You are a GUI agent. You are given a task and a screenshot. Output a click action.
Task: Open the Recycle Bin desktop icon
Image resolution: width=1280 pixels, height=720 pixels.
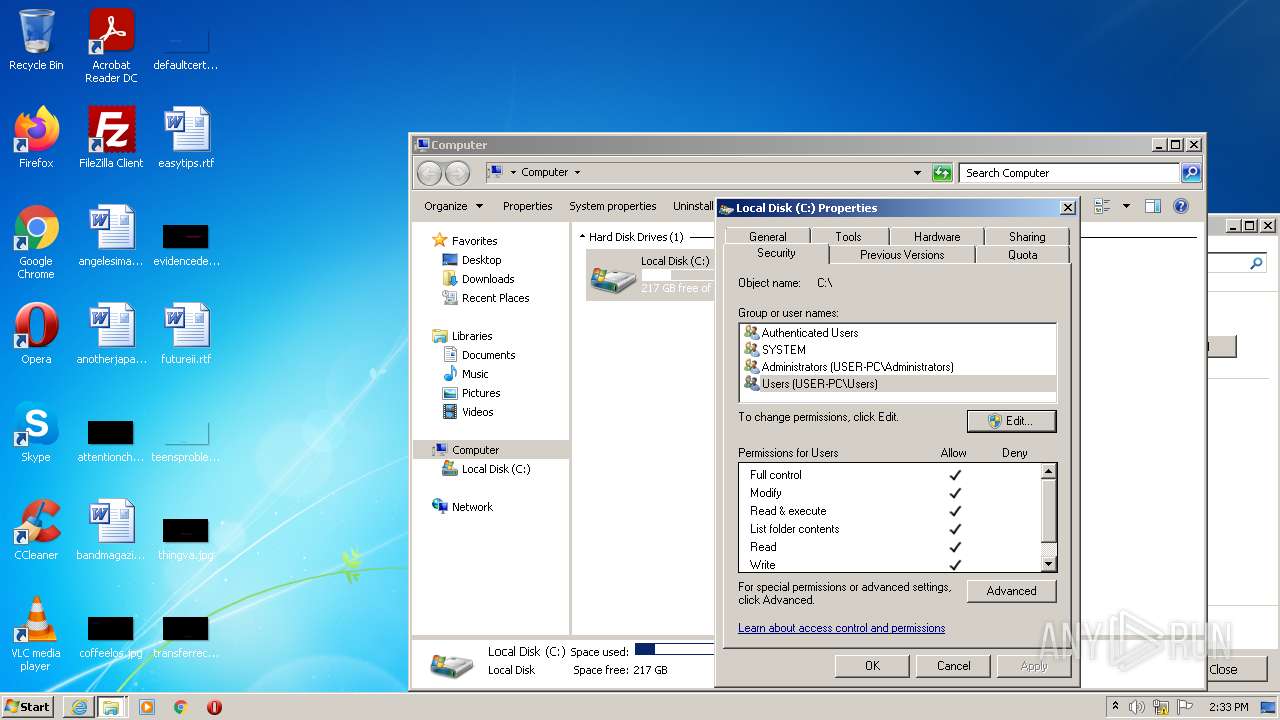coord(36,40)
